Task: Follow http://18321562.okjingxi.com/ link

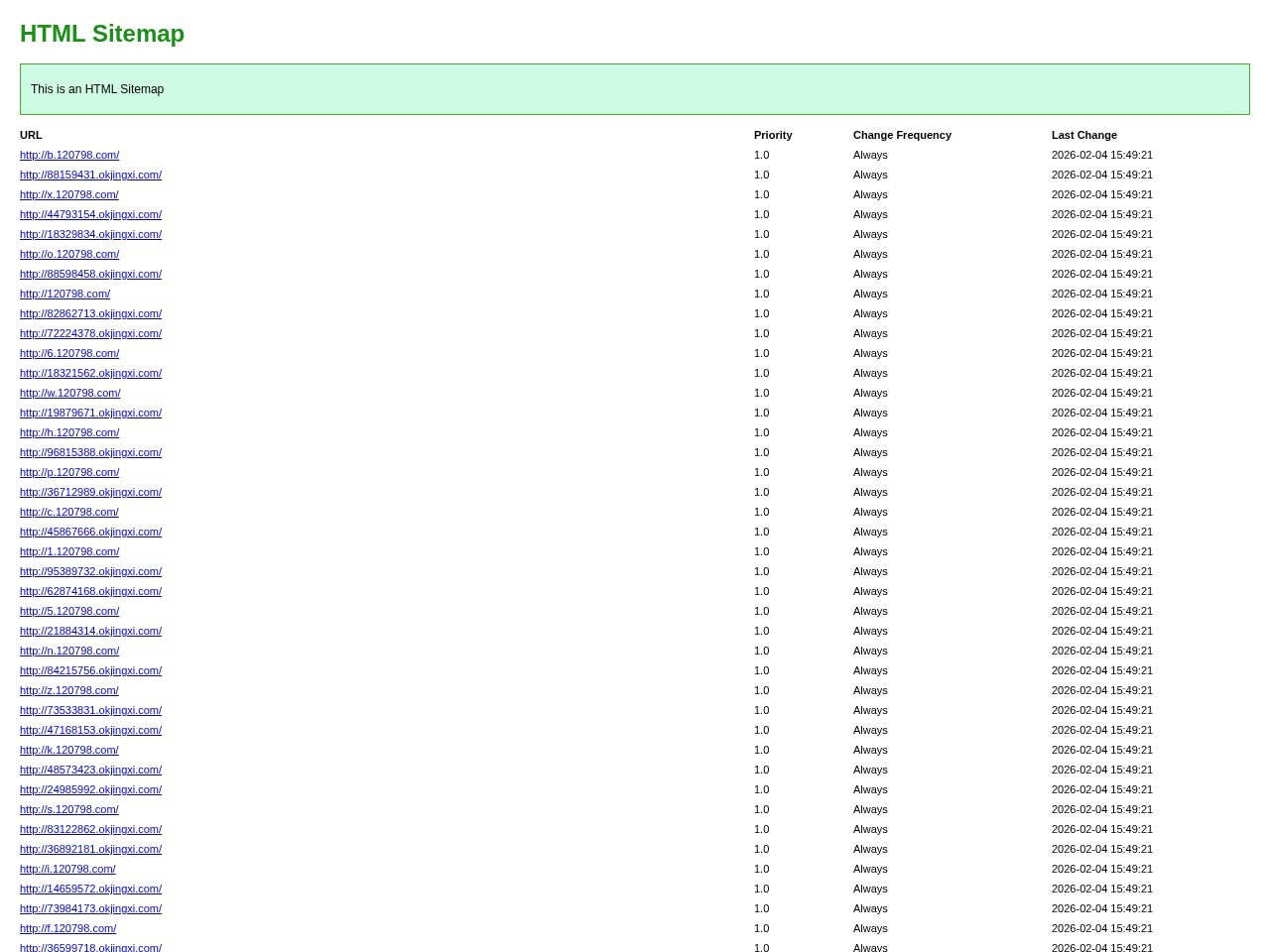Action: (x=90, y=373)
